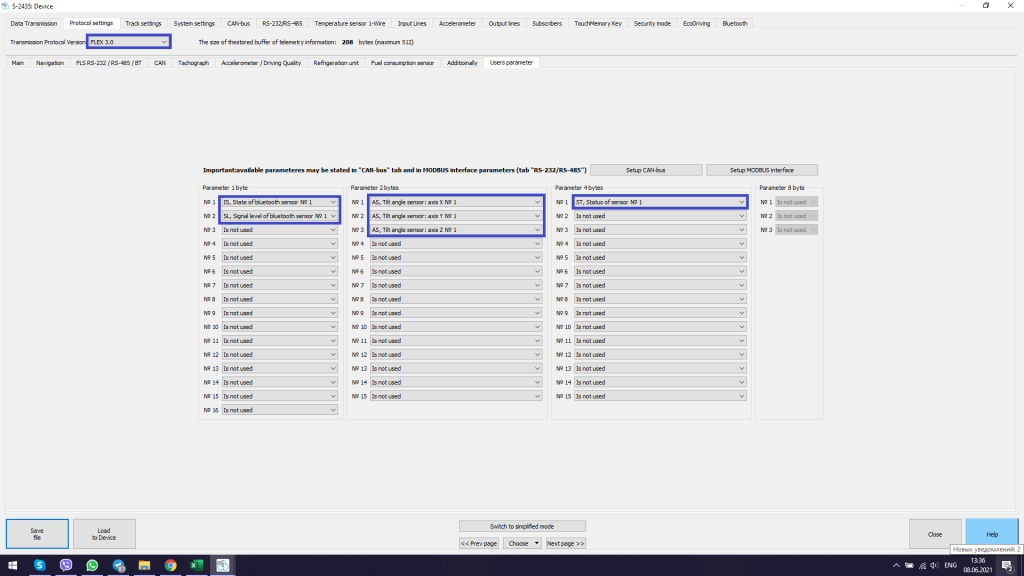This screenshot has height=576, width=1024.
Task: Launch WhatsApp from the taskbar
Action: 92,566
